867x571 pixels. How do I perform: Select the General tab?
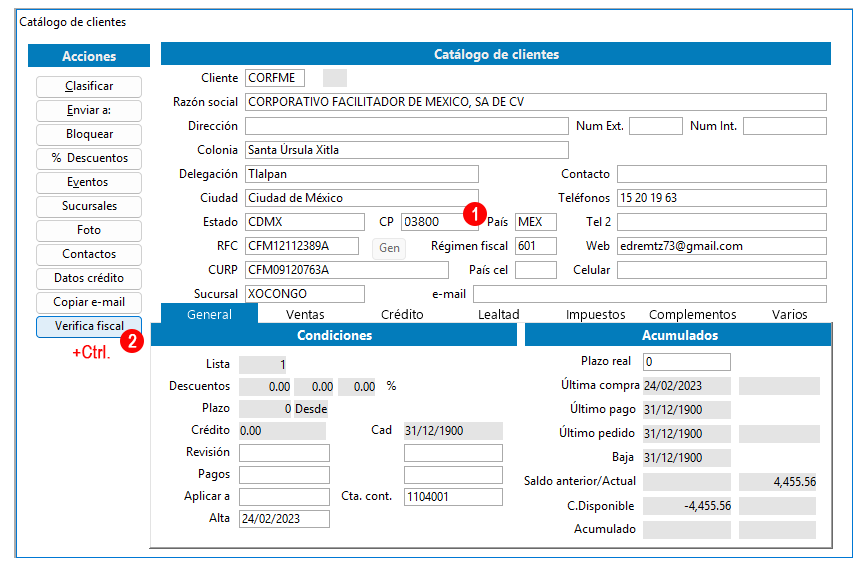point(210,315)
